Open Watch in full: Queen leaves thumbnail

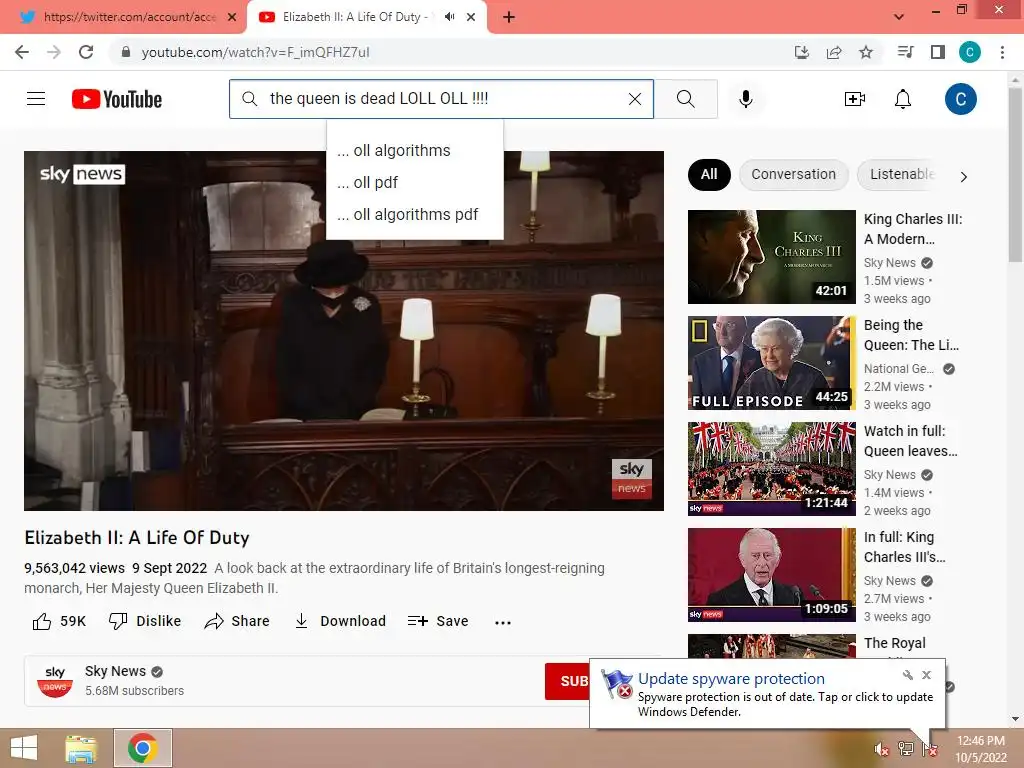(771, 468)
